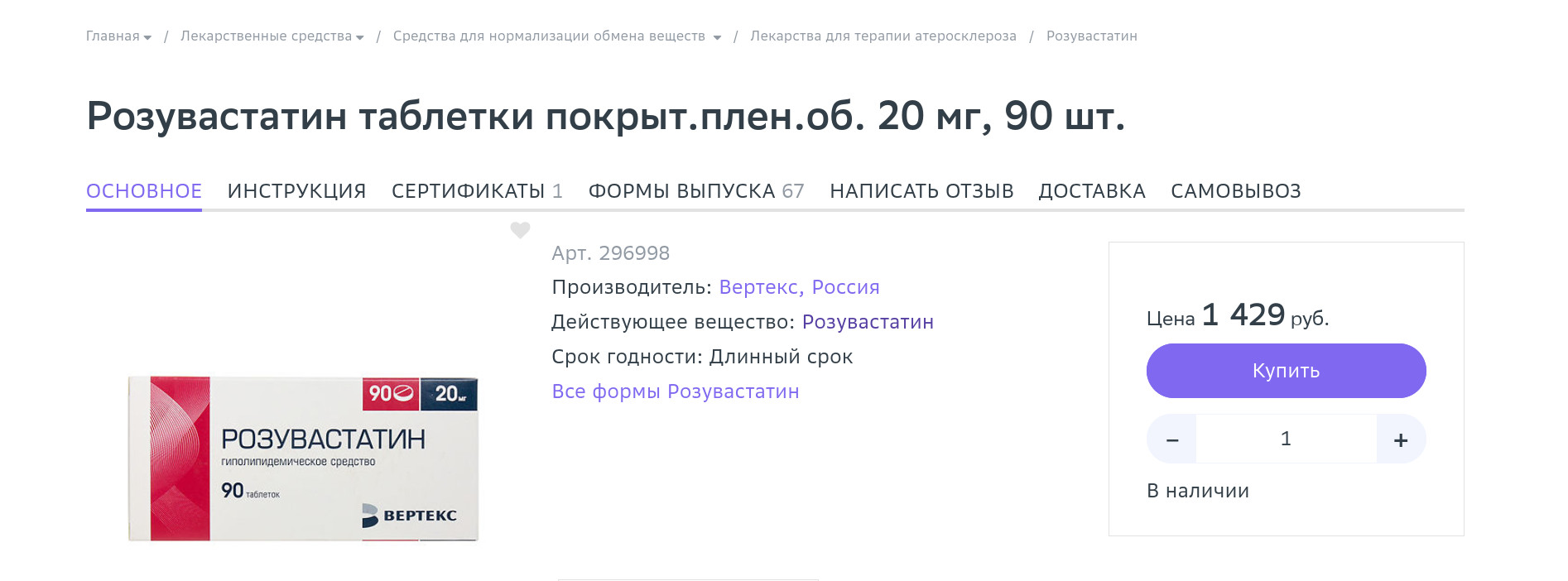Follow the Вертекс, Россия manufacturer link

point(799,287)
